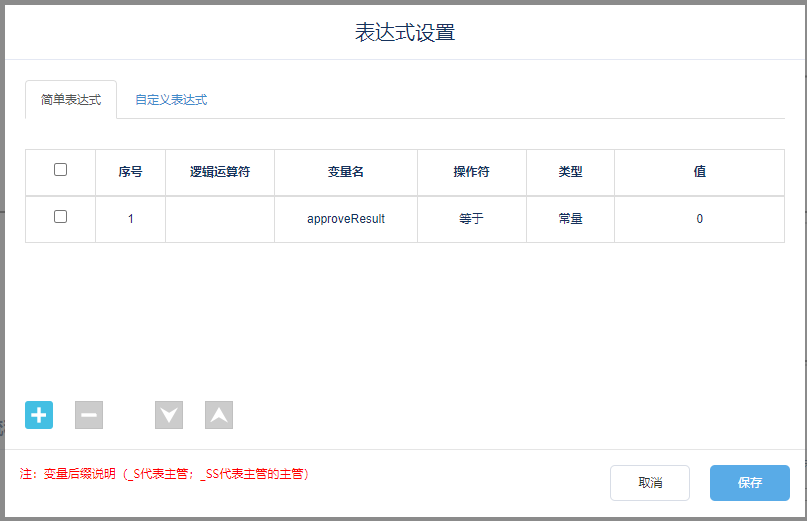Open the 常量 type cell
This screenshot has width=807, height=521.
570,219
